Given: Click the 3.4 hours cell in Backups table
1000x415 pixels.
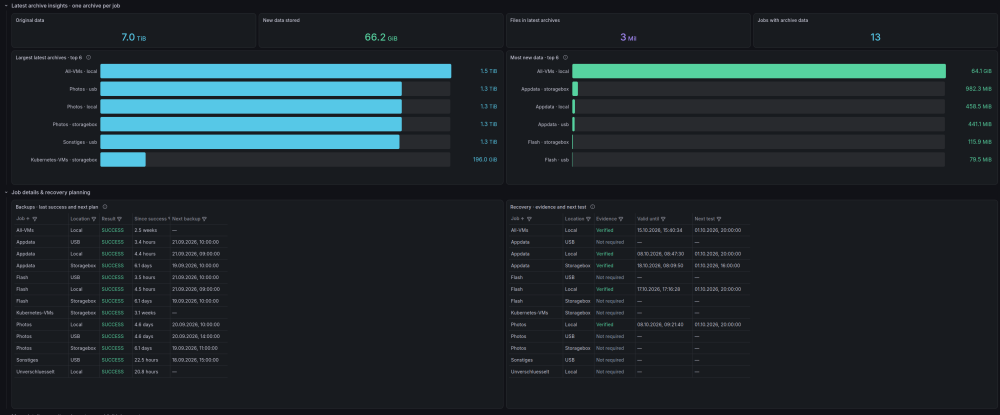Looking at the screenshot, I should pyautogui.click(x=151, y=242).
